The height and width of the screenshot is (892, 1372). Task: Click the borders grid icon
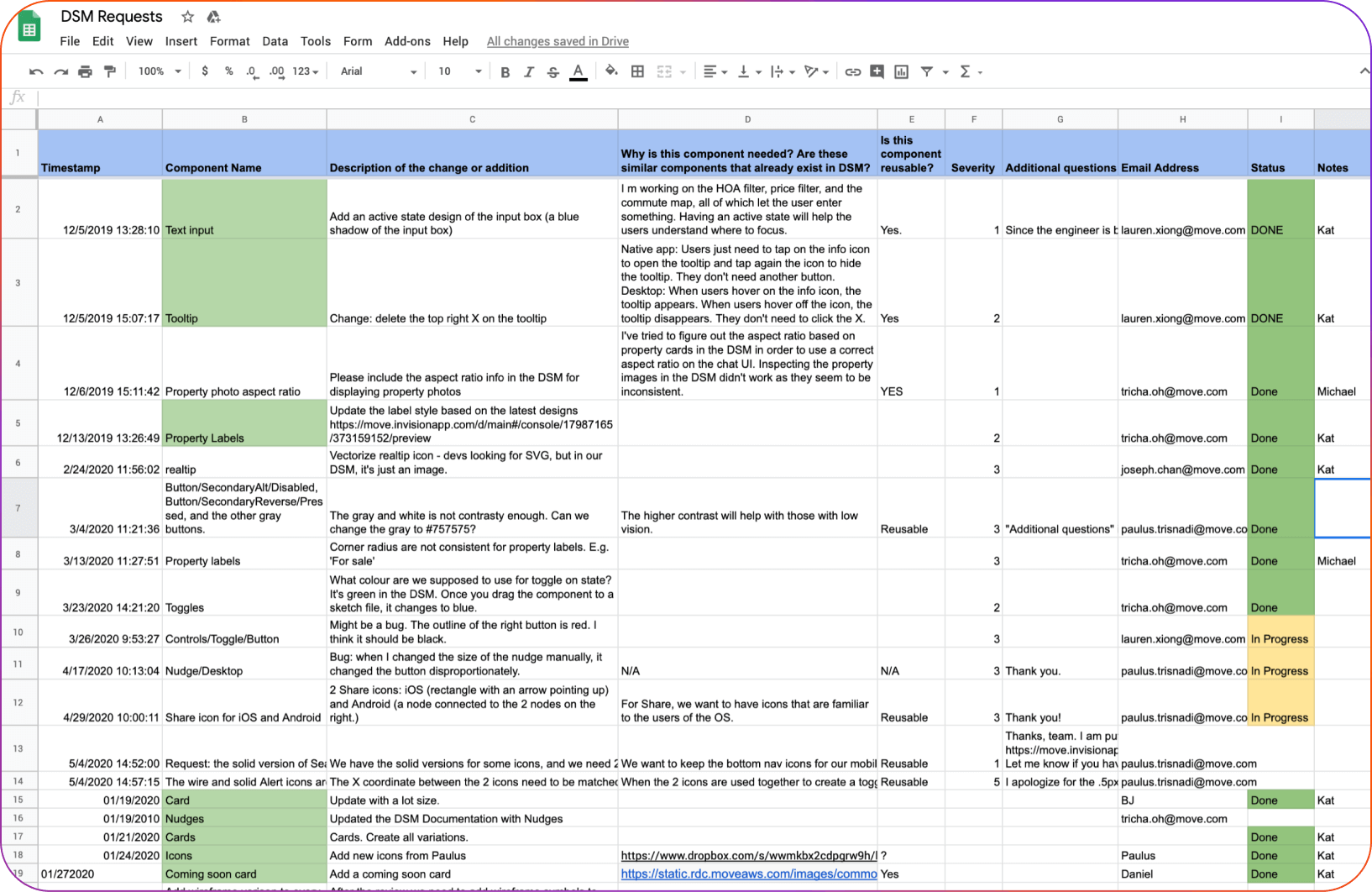pos(637,72)
